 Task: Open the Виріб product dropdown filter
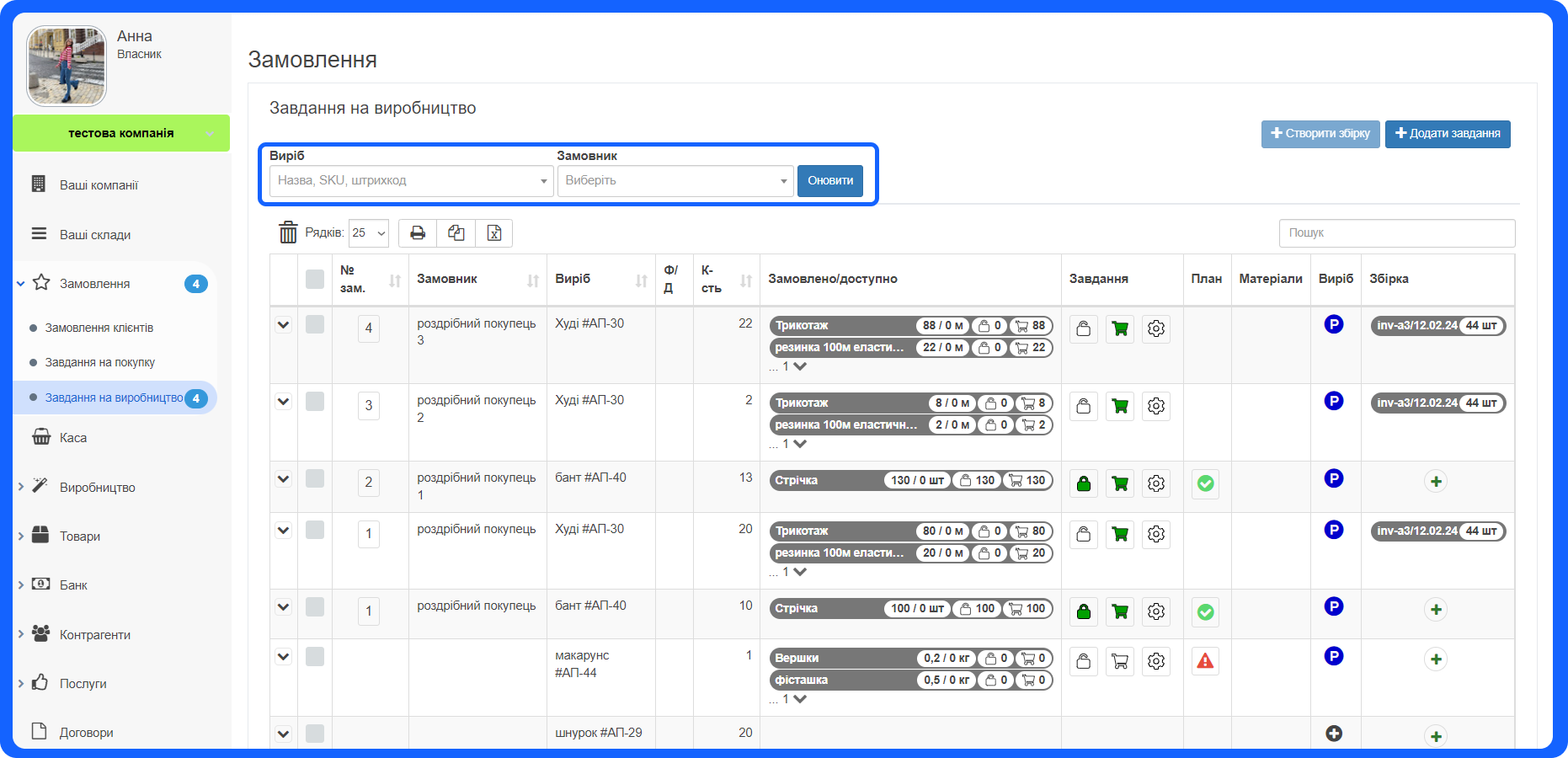click(411, 181)
